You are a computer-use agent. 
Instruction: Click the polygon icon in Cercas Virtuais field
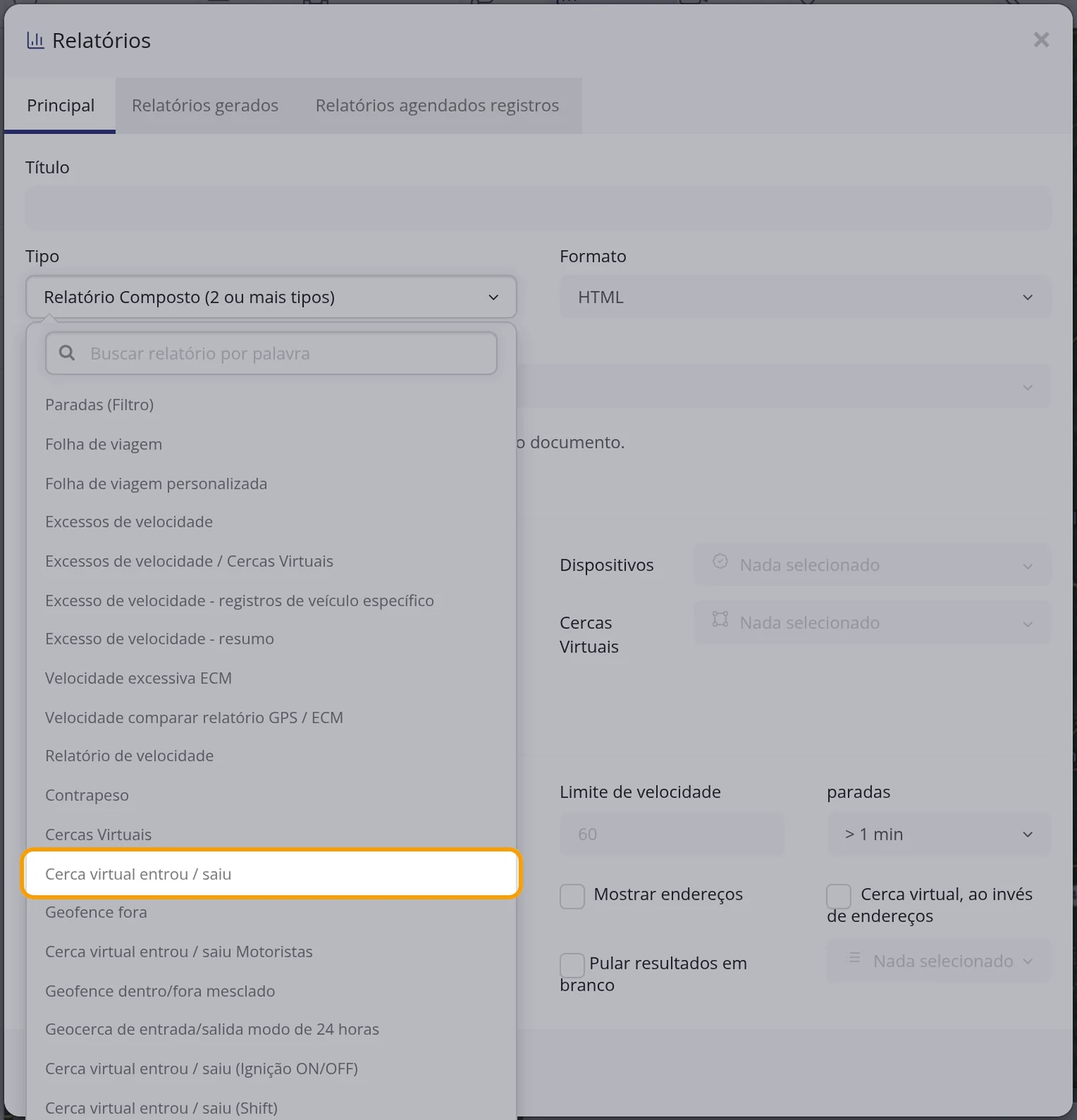point(720,619)
